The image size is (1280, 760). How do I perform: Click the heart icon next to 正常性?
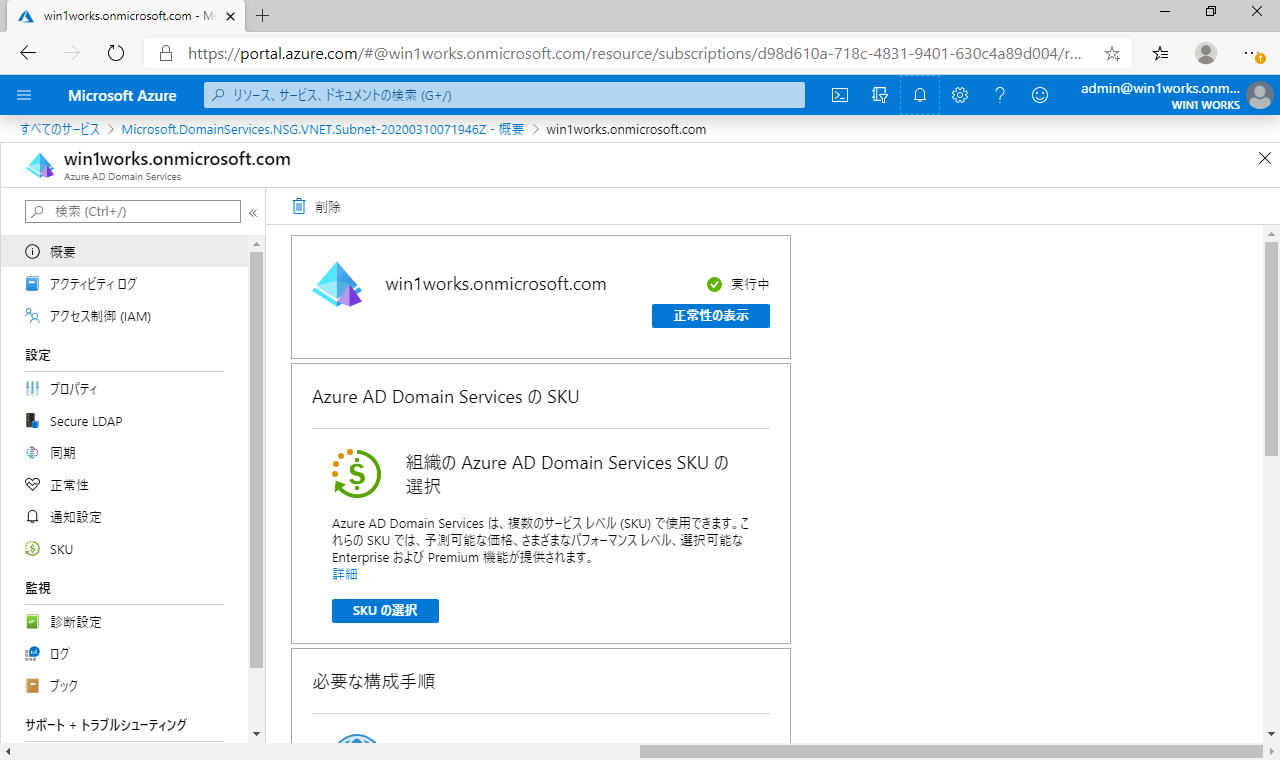pos(32,485)
